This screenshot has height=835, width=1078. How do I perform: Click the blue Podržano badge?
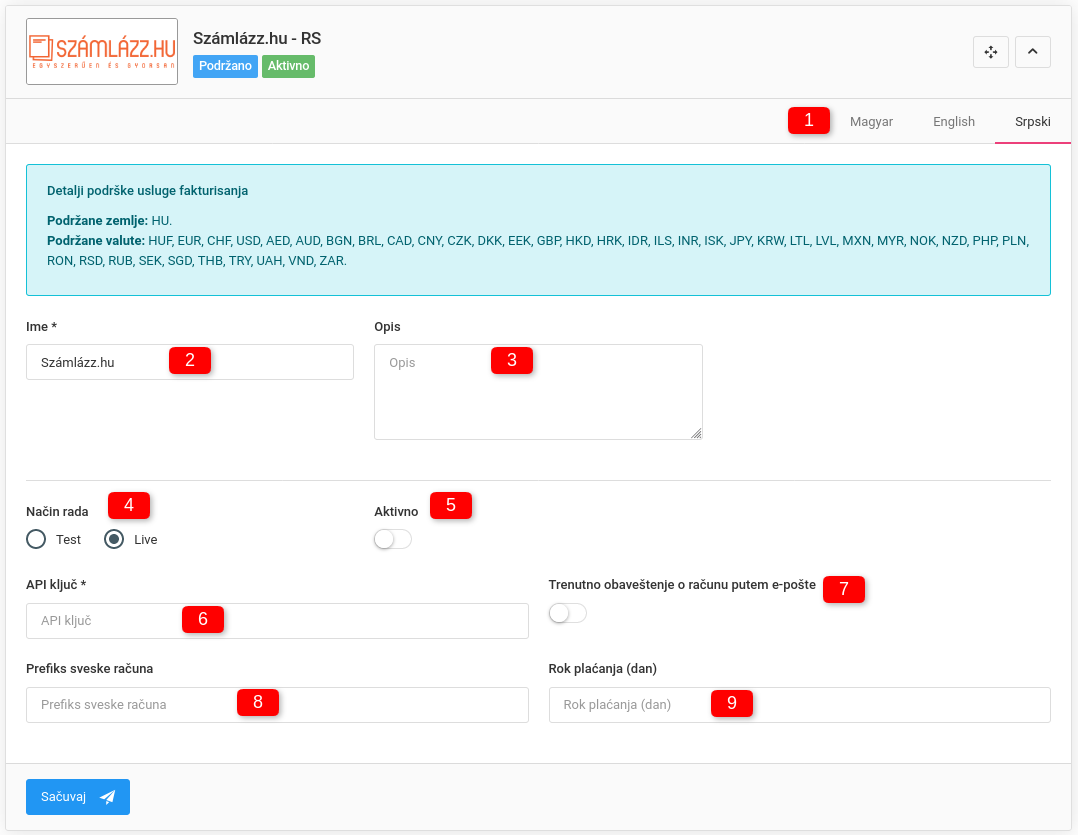(x=225, y=66)
